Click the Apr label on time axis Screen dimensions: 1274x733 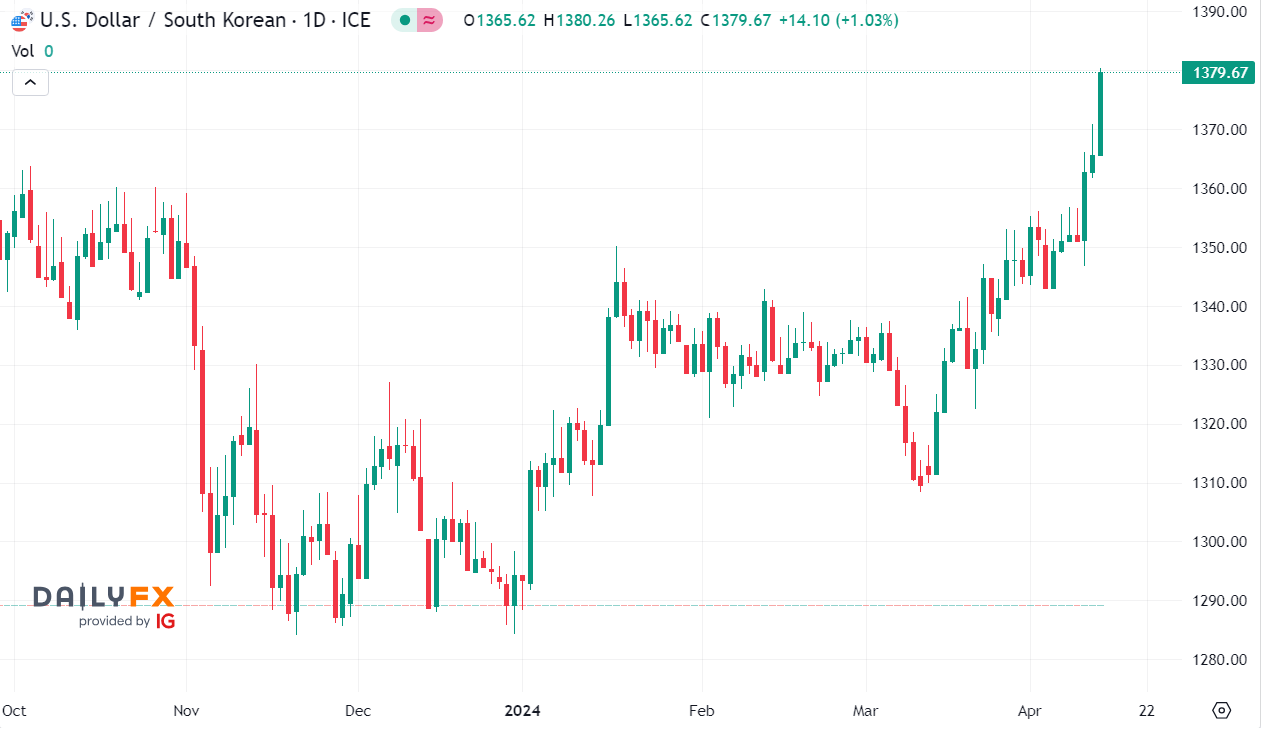pyautogui.click(x=1029, y=711)
